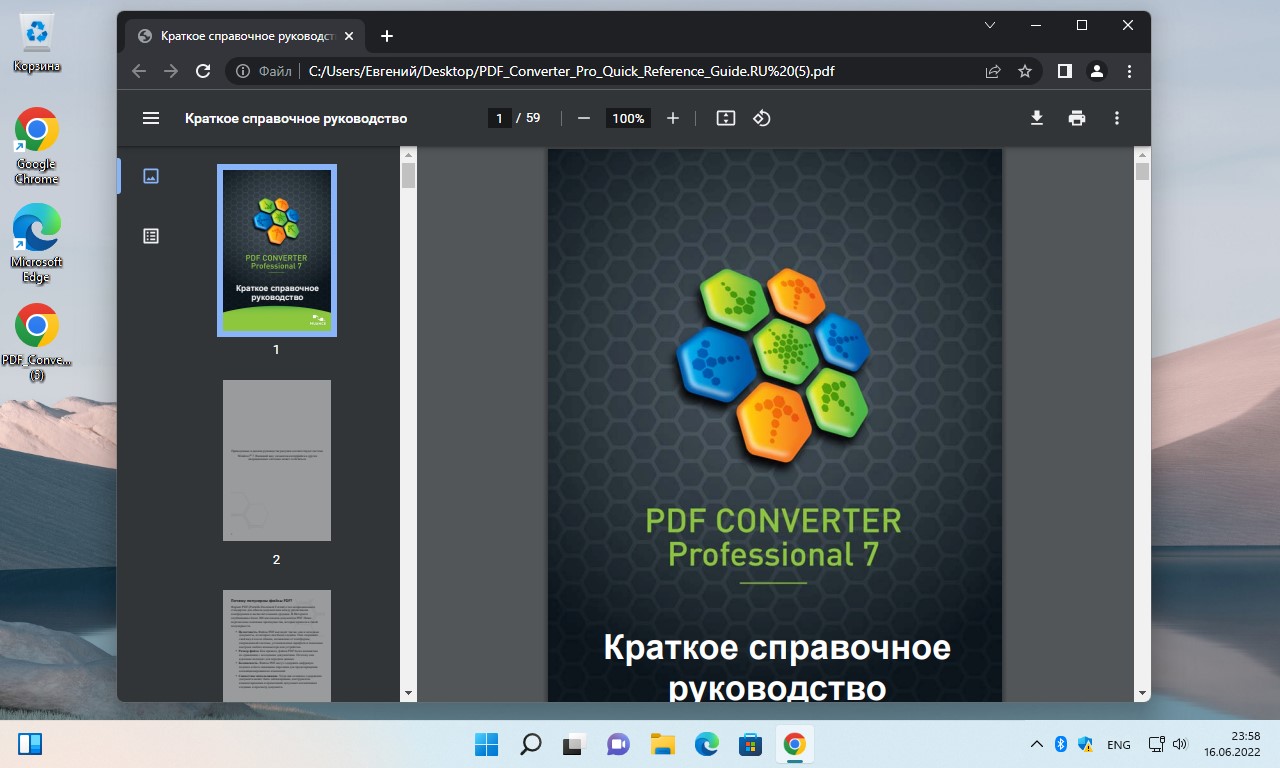
Task: Rotate the PDF counterclockwise
Action: 762,118
